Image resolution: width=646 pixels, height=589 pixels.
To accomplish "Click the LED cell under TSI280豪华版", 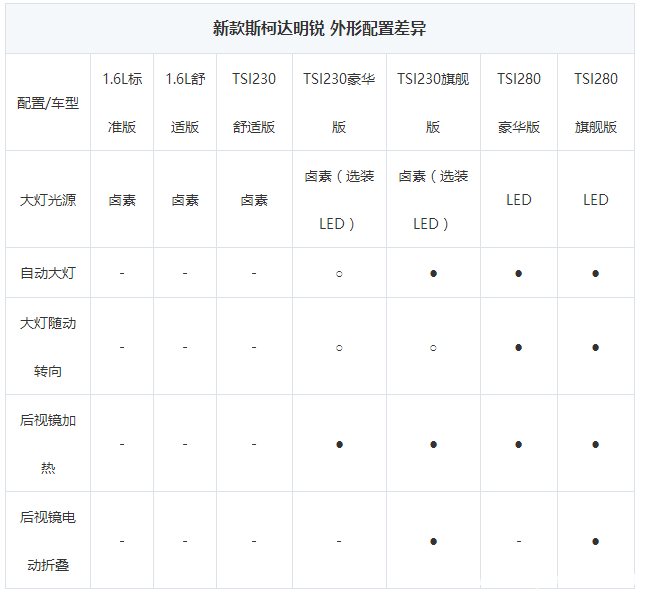I will [x=518, y=199].
